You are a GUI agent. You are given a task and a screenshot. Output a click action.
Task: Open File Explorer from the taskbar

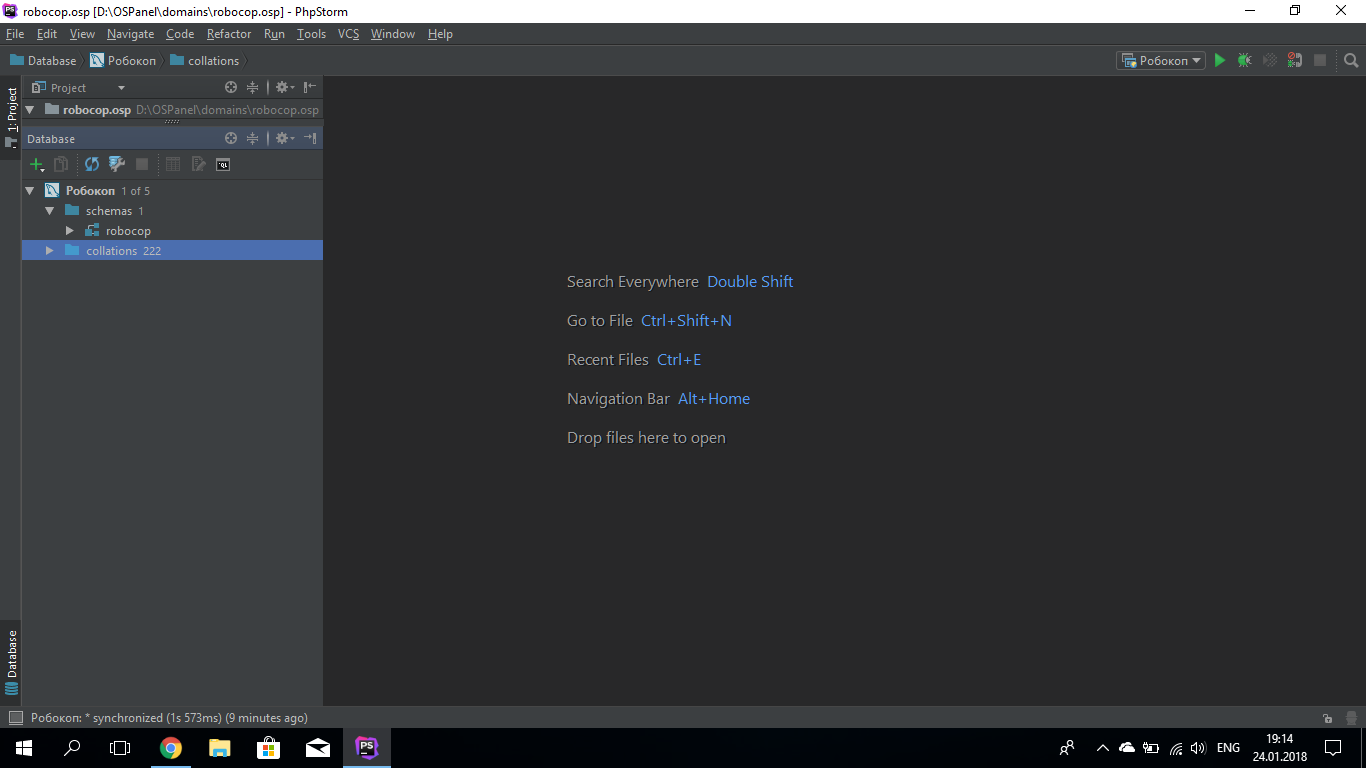click(220, 747)
